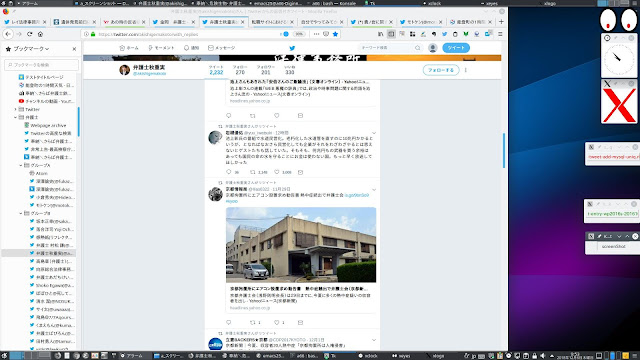Expand the Twitter bookmark folder
The image size is (640, 360).
pyautogui.click(x=16, y=109)
